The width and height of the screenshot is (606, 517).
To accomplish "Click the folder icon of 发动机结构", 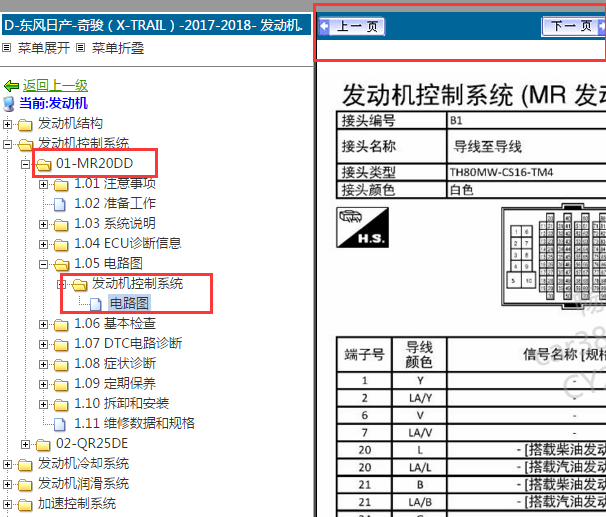I will tap(25, 125).
